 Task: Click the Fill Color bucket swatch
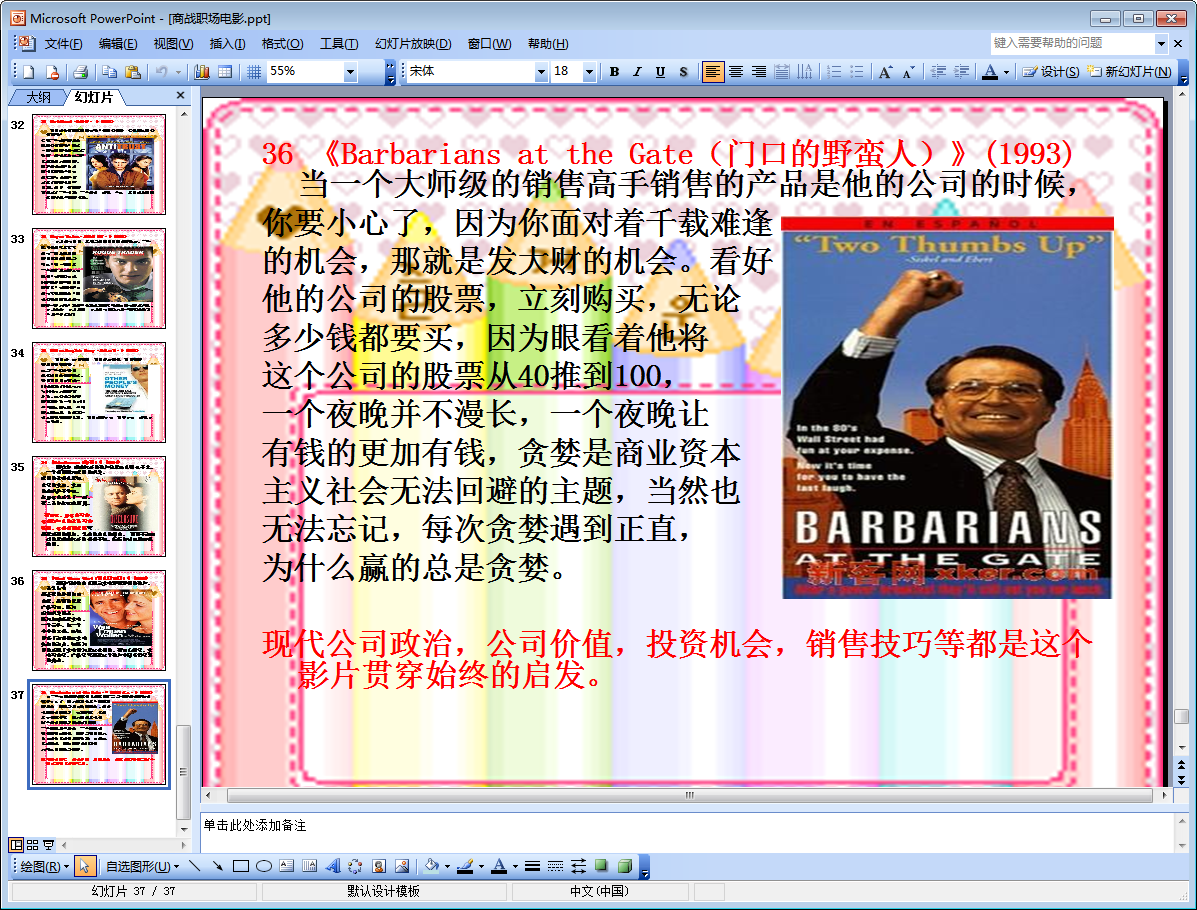(x=432, y=866)
